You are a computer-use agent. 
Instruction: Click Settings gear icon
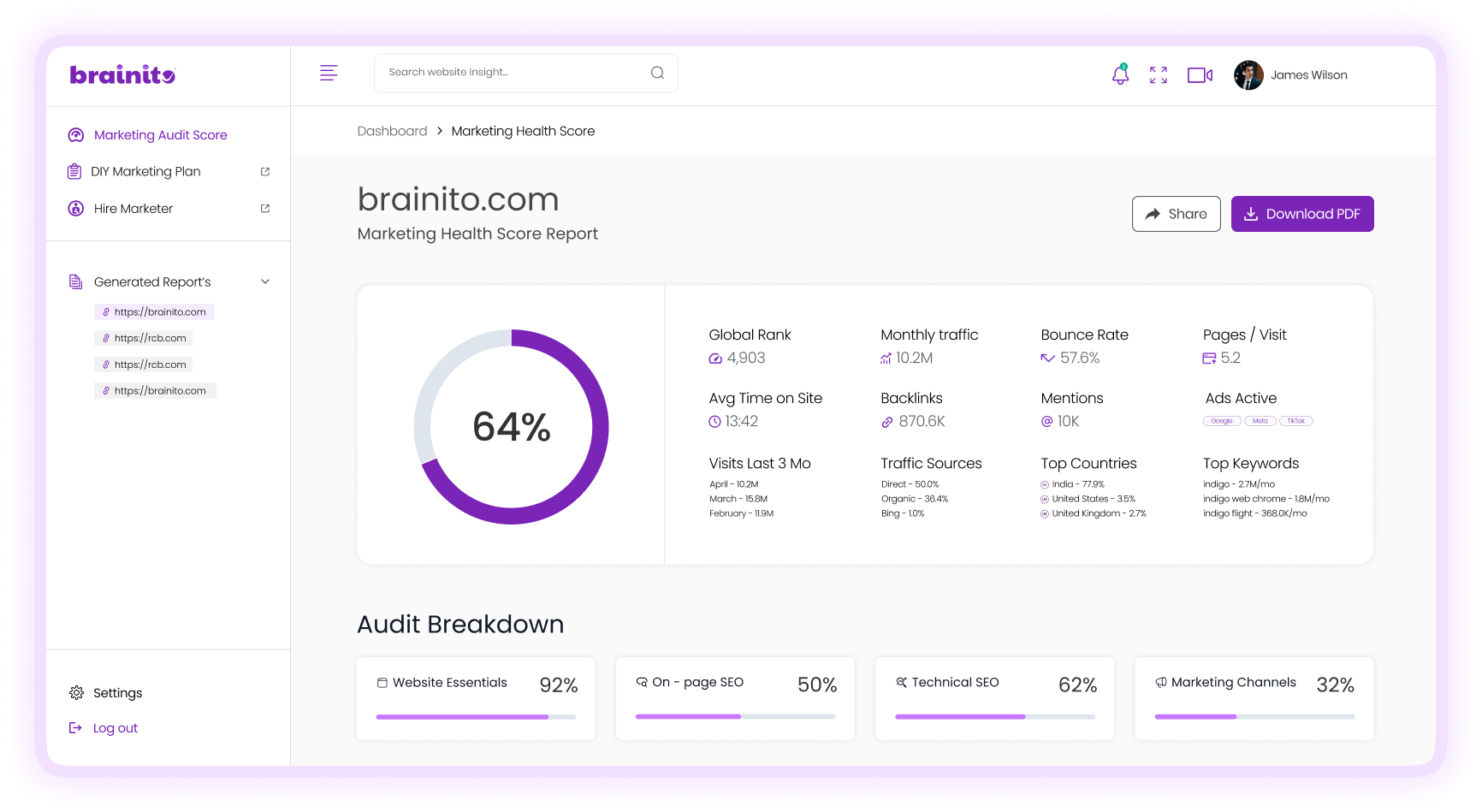(76, 693)
